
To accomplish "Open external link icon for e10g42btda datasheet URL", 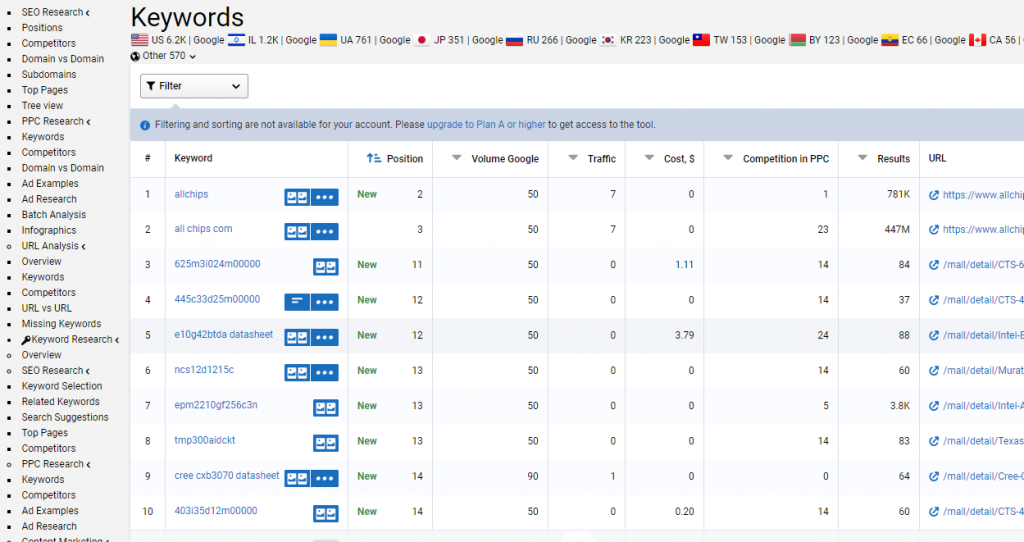I will pyautogui.click(x=934, y=335).
